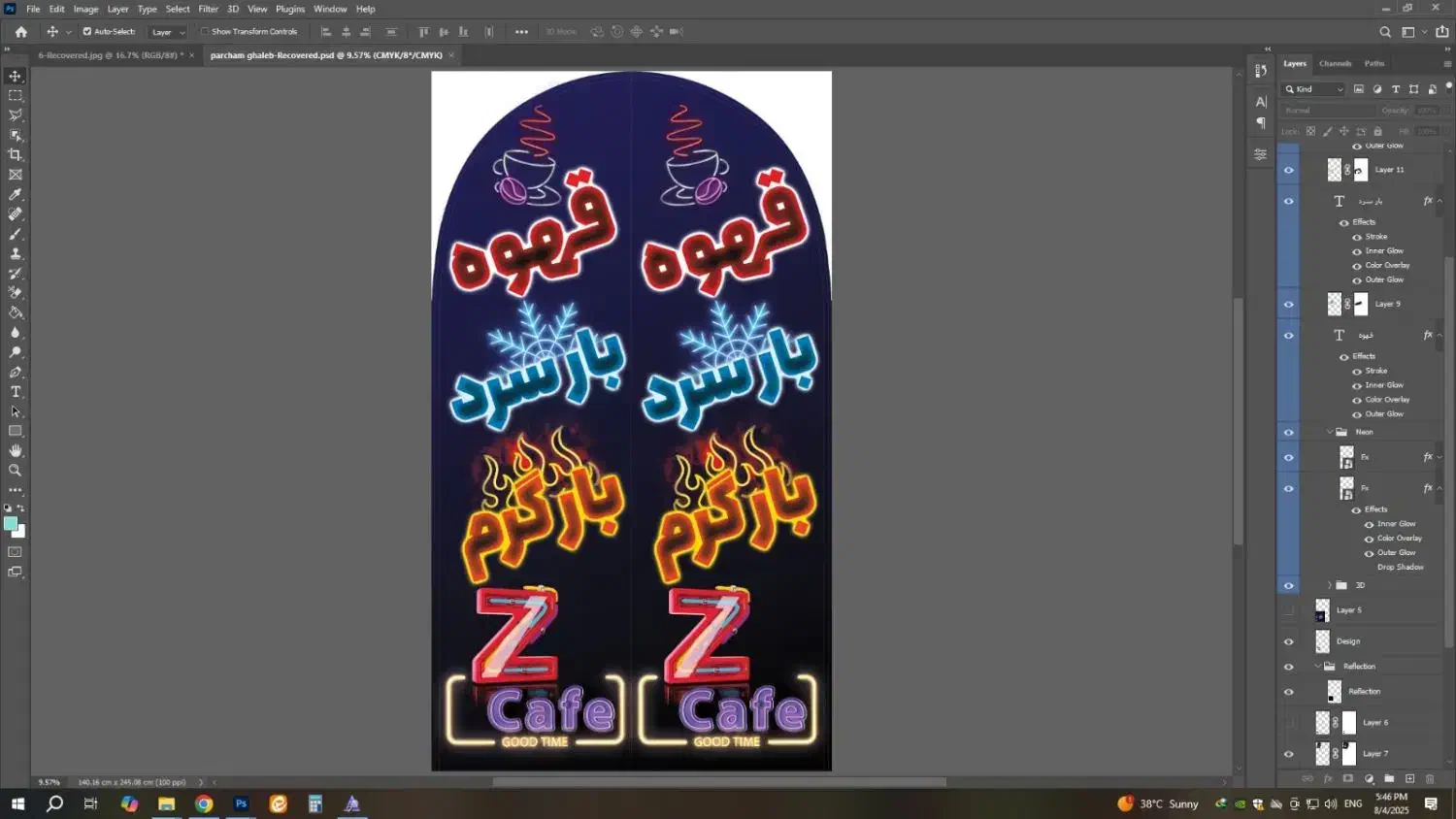Select the Frame tool
Image resolution: width=1456 pixels, height=819 pixels.
(x=16, y=175)
